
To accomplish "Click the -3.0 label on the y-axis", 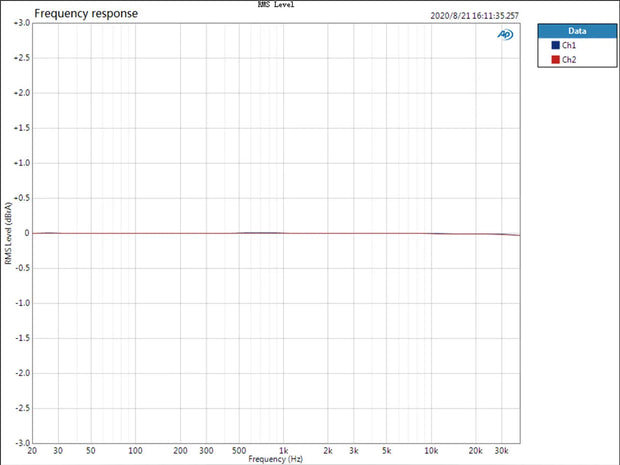I will click(20, 442).
